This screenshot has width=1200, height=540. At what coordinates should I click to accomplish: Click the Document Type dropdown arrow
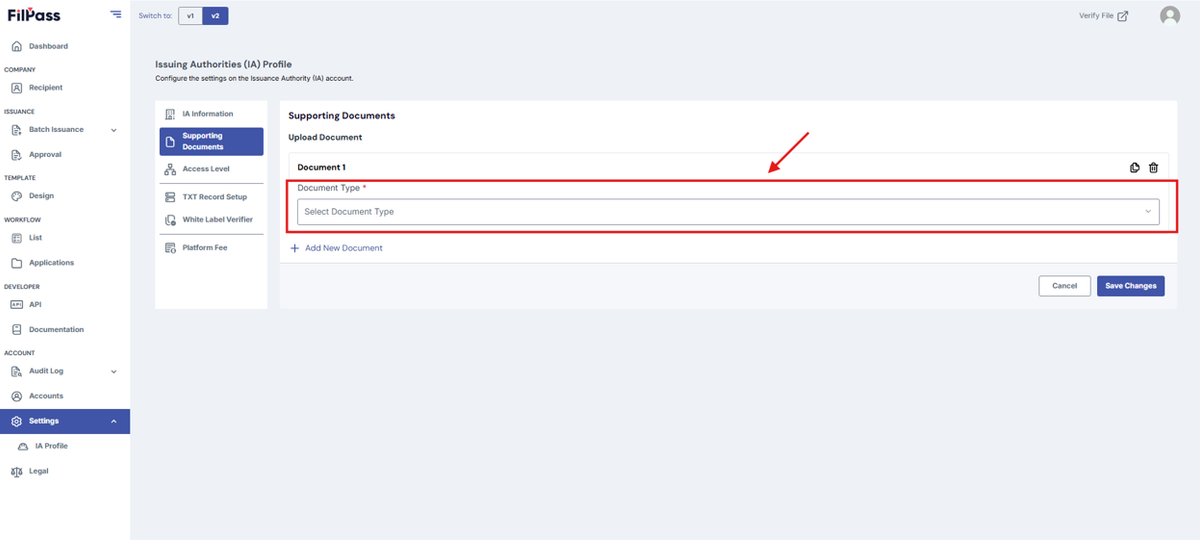click(x=1148, y=212)
